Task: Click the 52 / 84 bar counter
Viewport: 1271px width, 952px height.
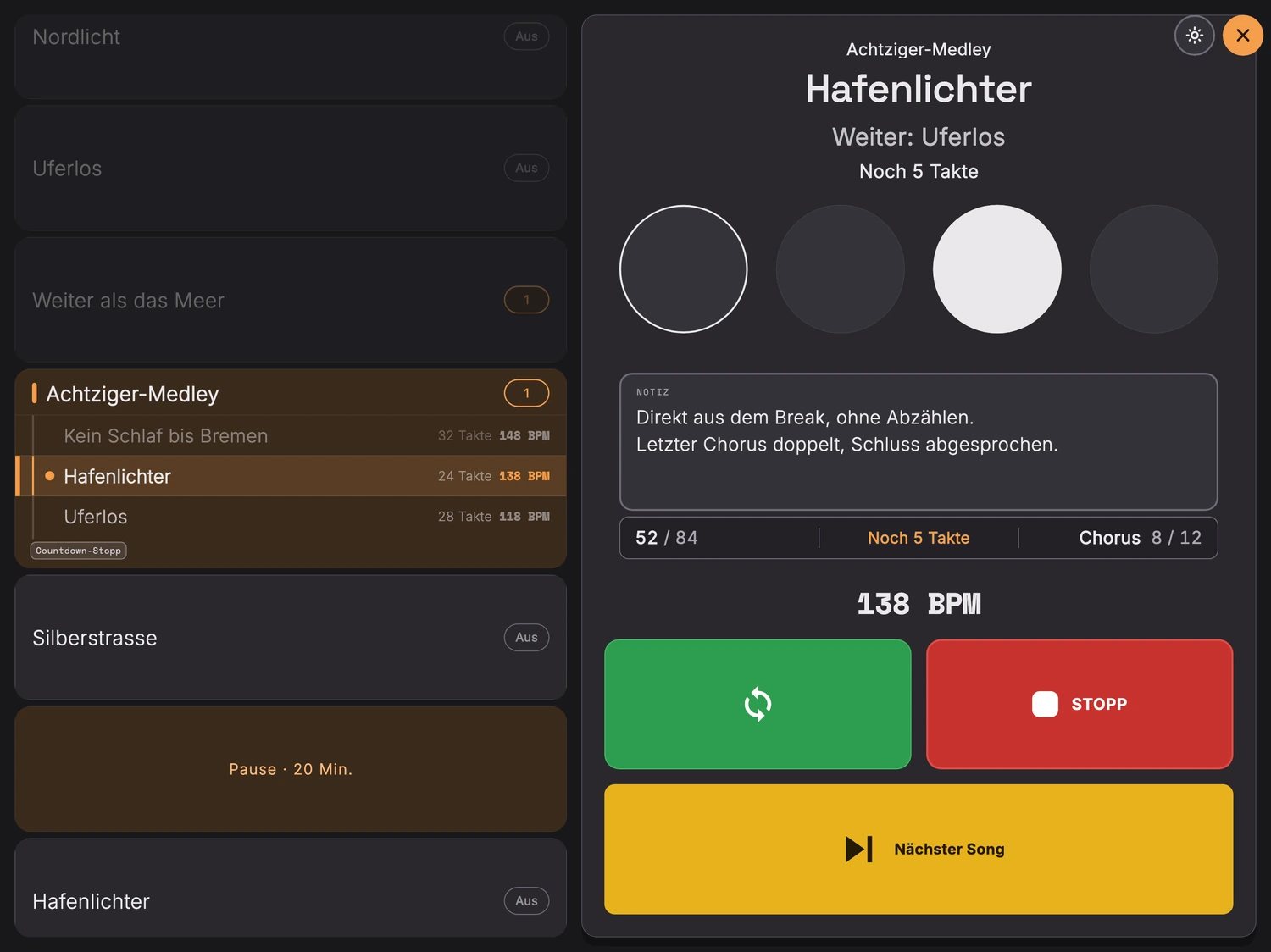Action: 667,538
